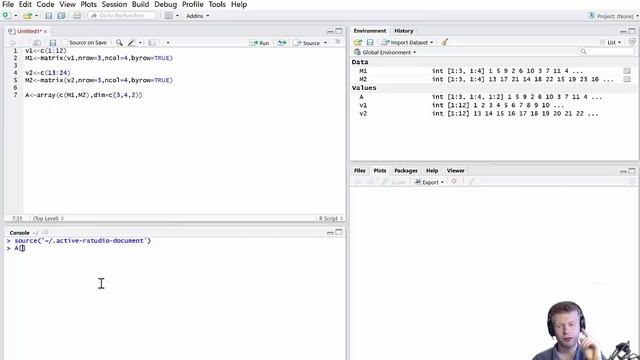Click the document outline icon at editor's right edge
640x360 pixels.
click(x=338, y=42)
